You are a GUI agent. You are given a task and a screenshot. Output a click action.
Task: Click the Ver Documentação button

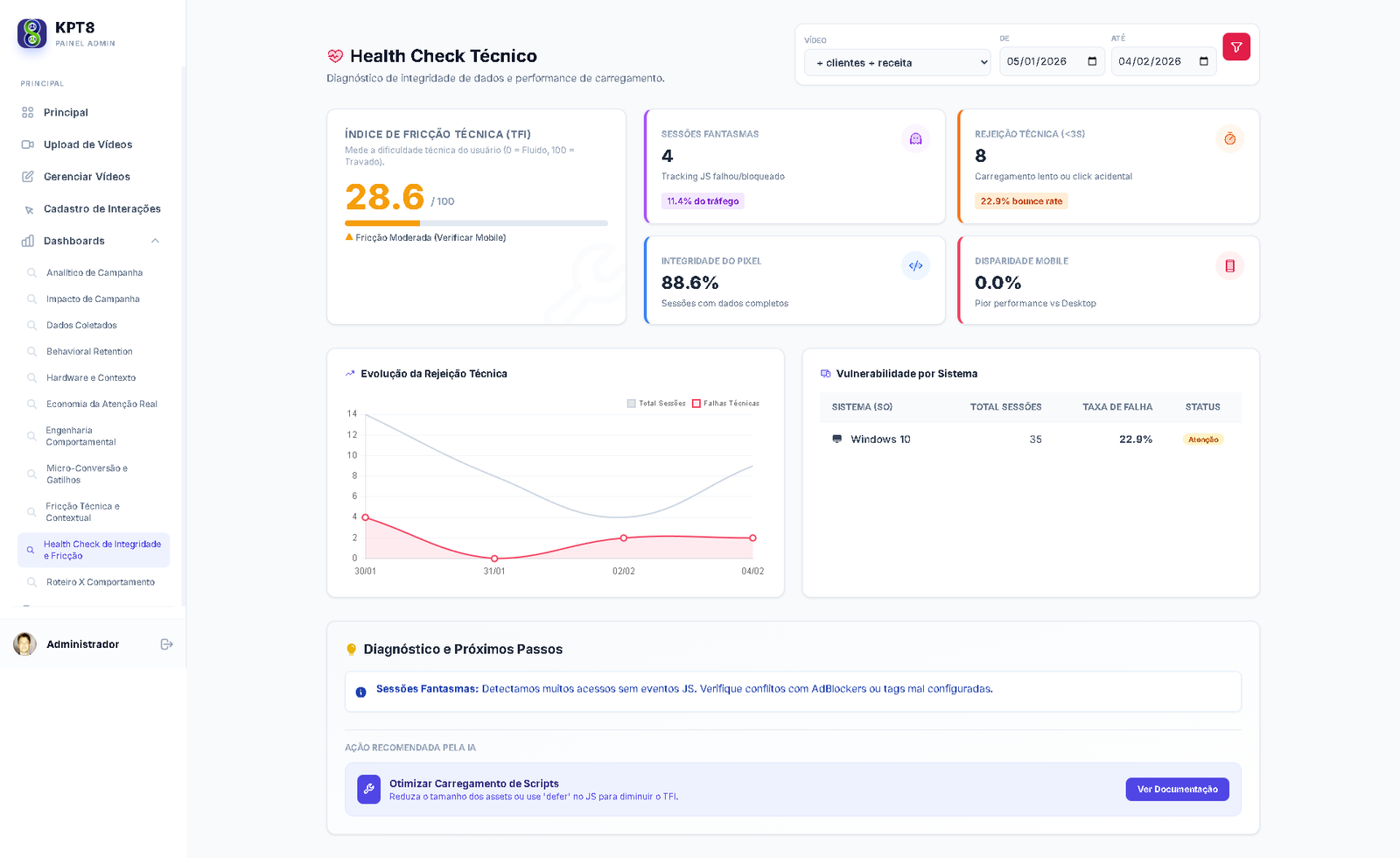tap(1177, 790)
